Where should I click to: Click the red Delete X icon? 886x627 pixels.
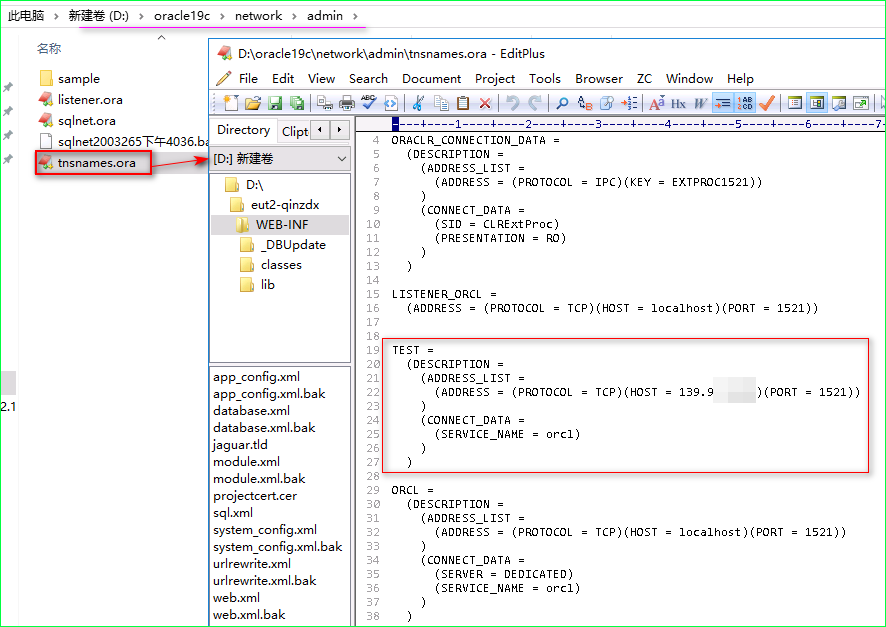[485, 103]
